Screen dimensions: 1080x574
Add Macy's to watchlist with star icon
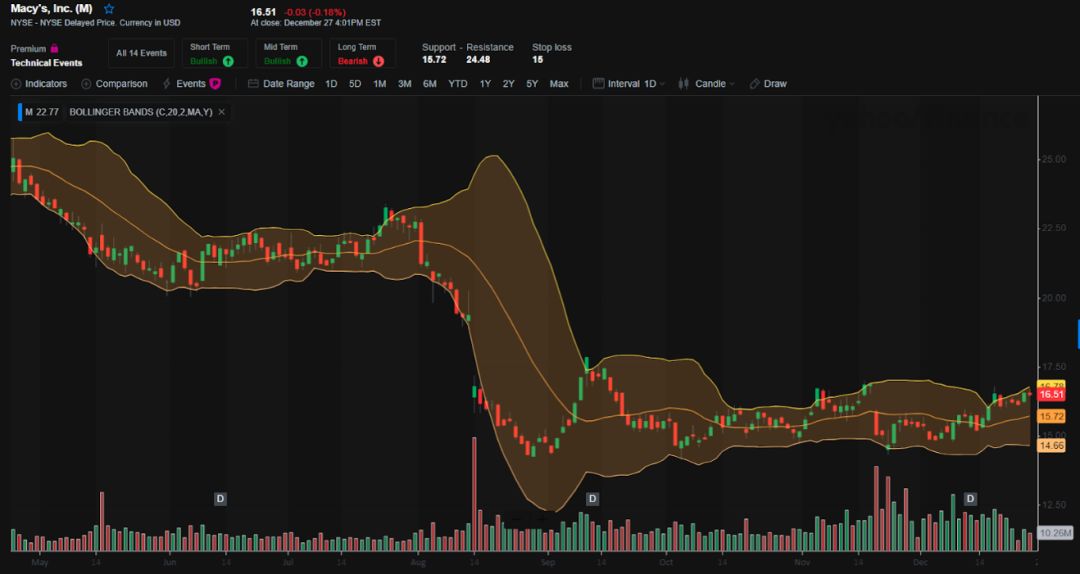(109, 9)
